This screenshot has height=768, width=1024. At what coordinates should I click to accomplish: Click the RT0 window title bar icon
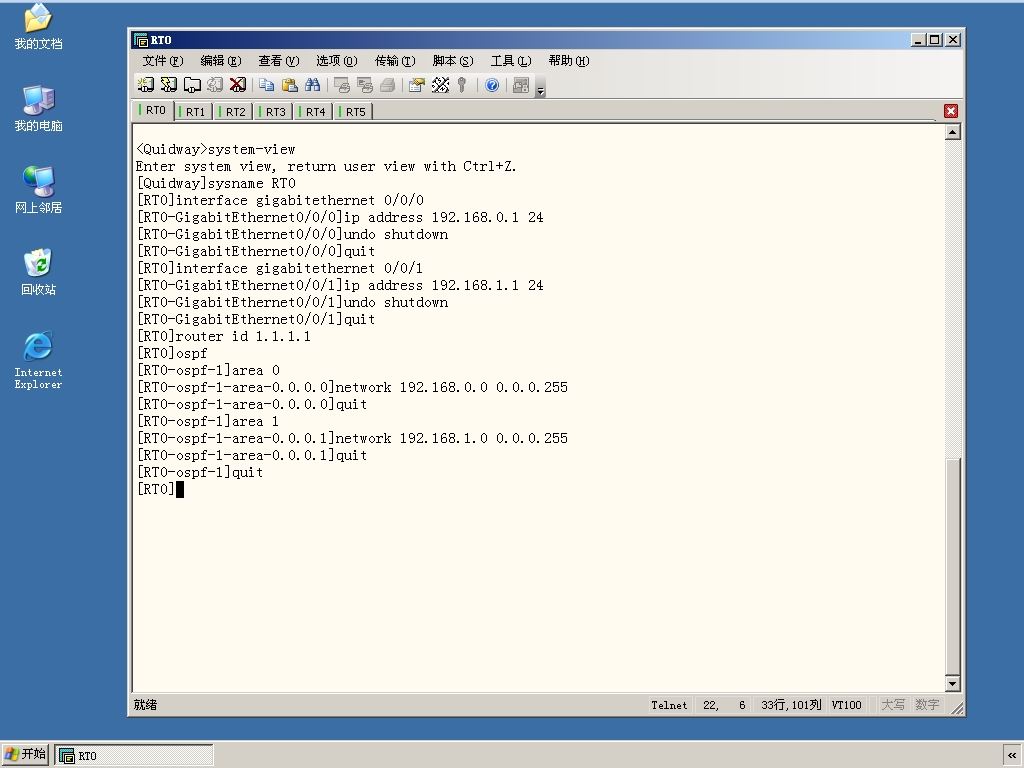[x=140, y=40]
